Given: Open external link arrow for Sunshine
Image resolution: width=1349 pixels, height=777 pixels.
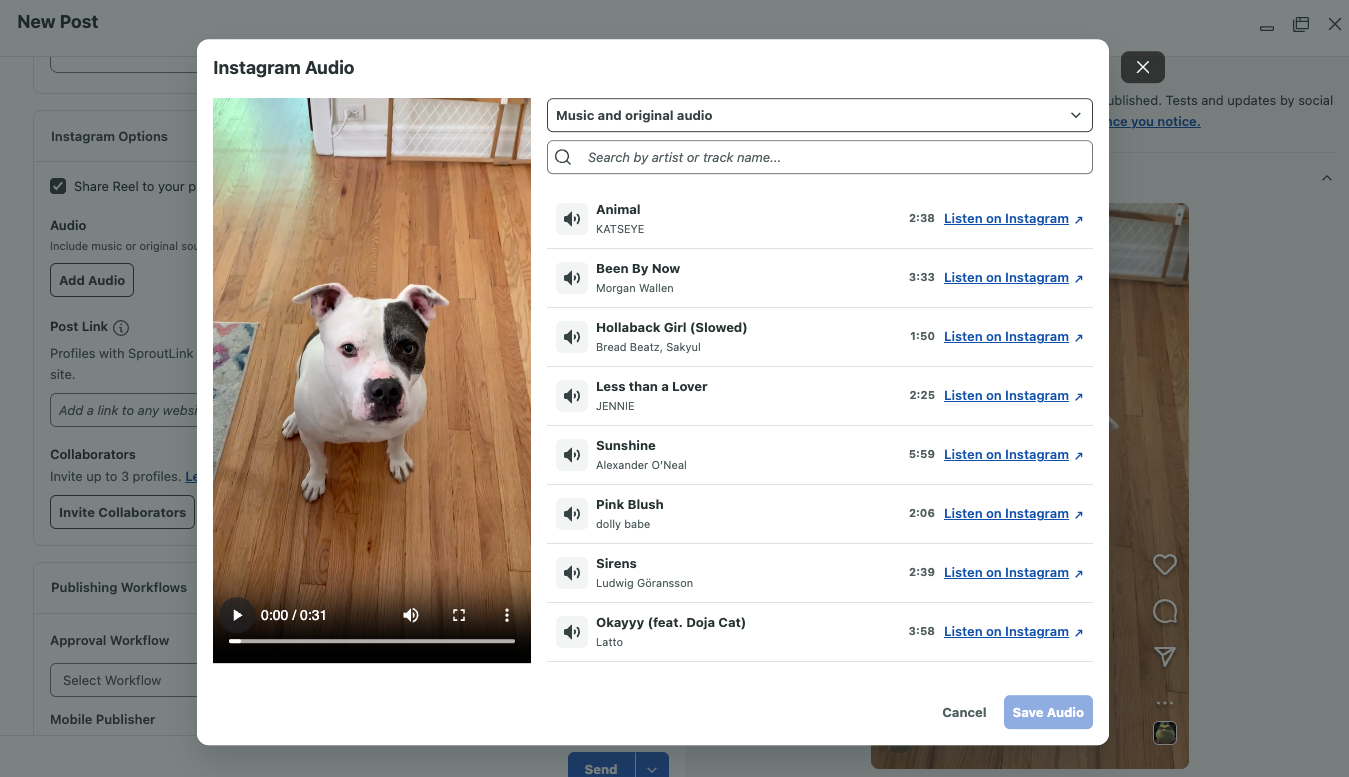Looking at the screenshot, I should click(x=1079, y=455).
